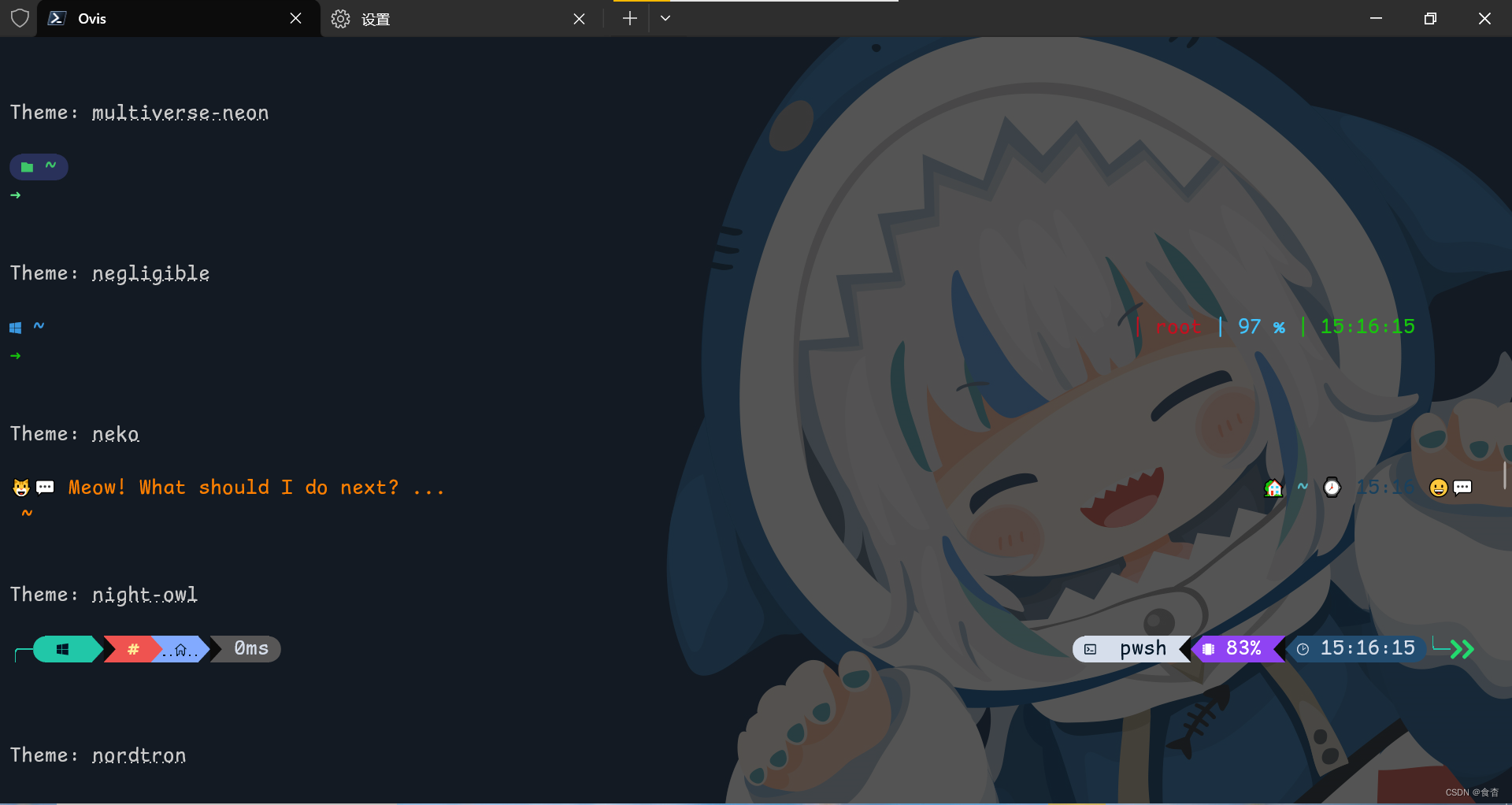Image resolution: width=1512 pixels, height=805 pixels.
Task: Click the green 15:16:15 time in negligible prompt
Action: click(1367, 327)
